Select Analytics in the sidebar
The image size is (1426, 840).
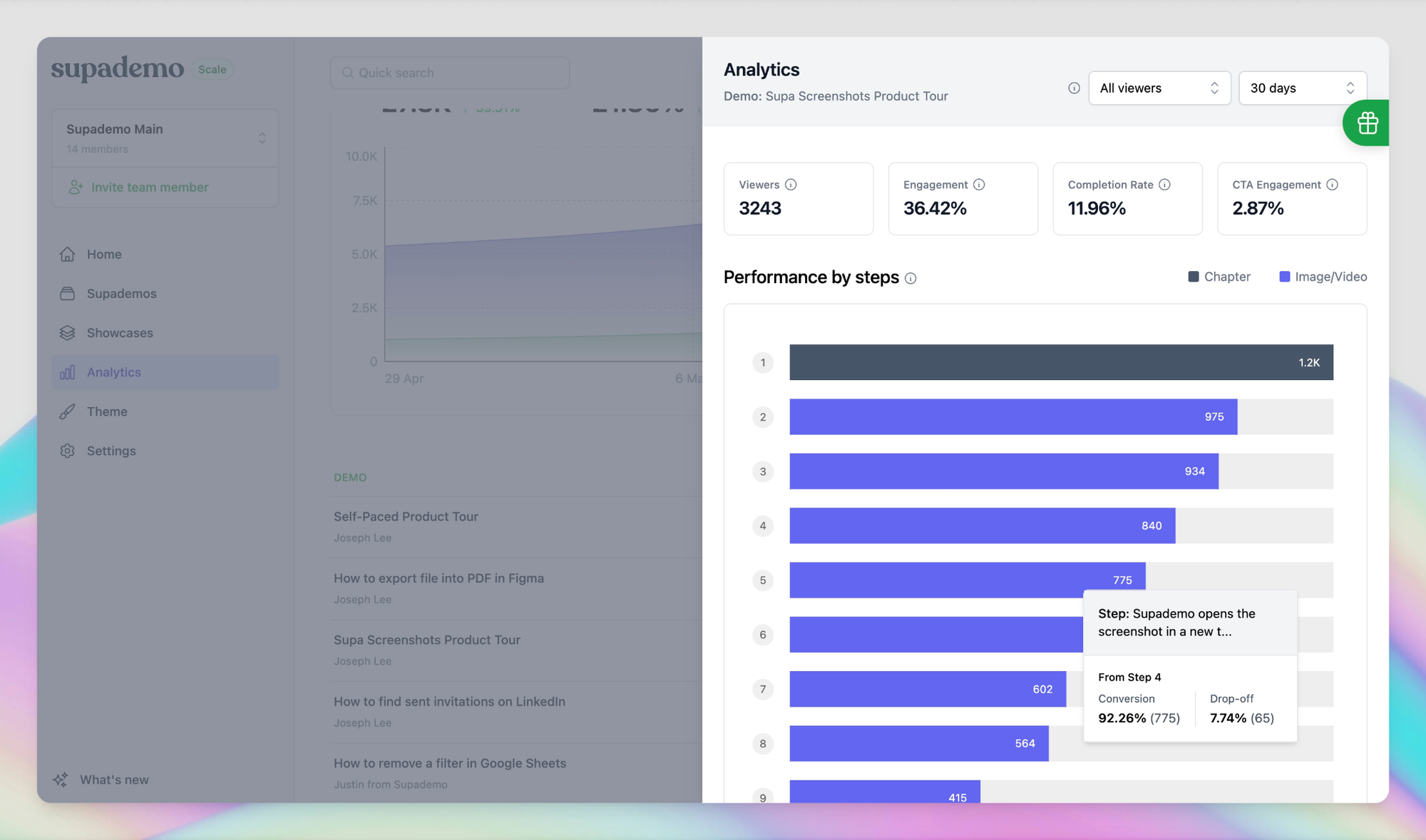click(x=165, y=372)
